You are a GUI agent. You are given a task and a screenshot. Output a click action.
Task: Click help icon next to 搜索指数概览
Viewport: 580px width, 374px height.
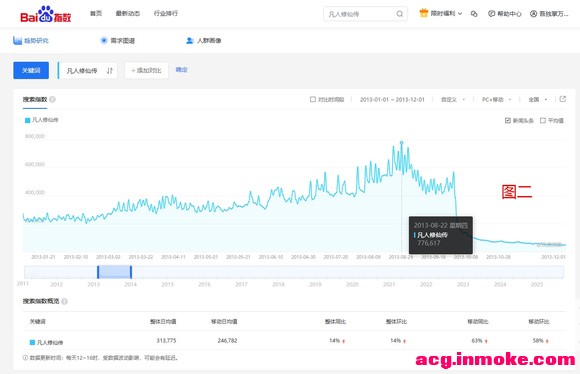(x=64, y=301)
